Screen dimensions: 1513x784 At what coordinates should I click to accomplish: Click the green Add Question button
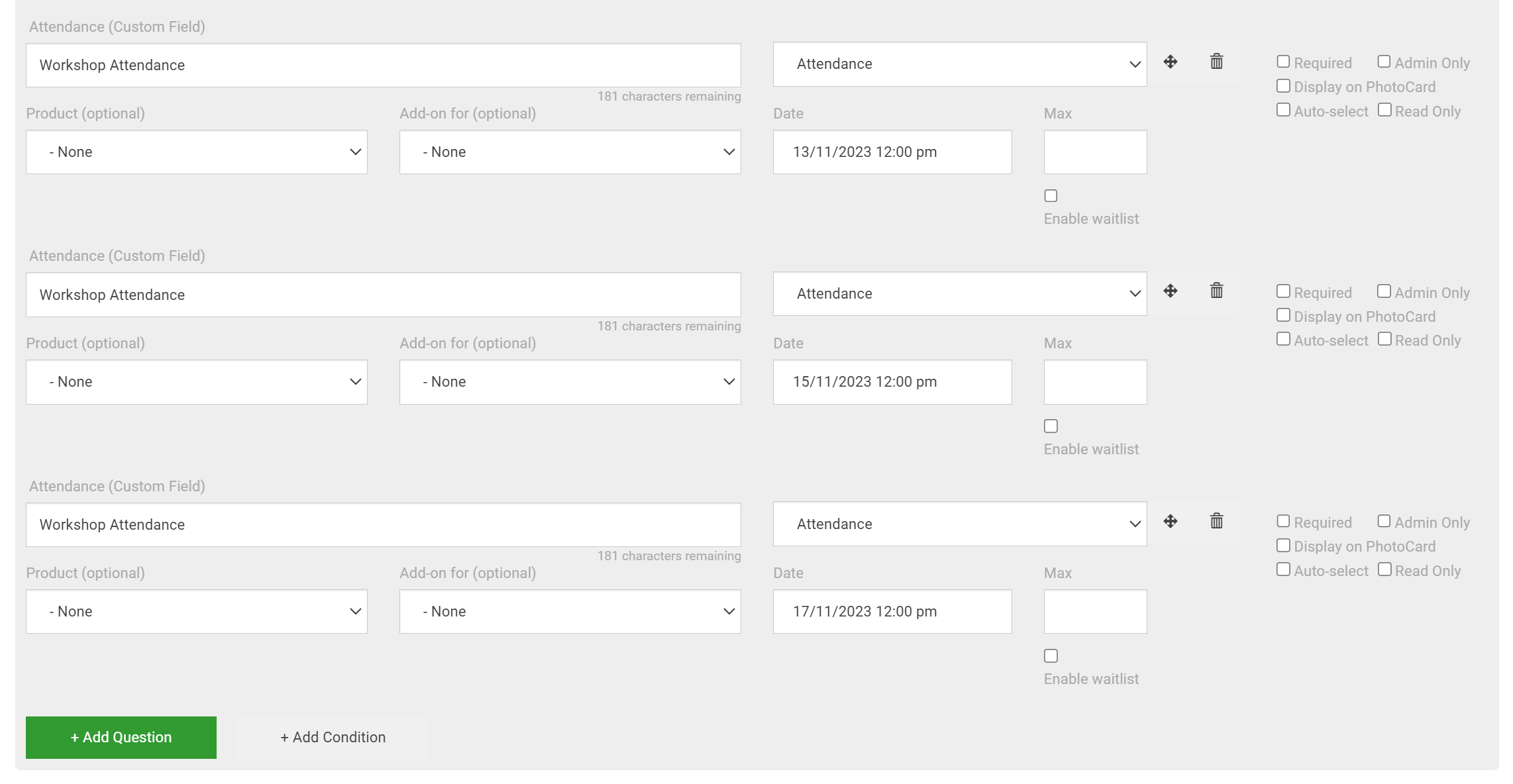coord(121,737)
